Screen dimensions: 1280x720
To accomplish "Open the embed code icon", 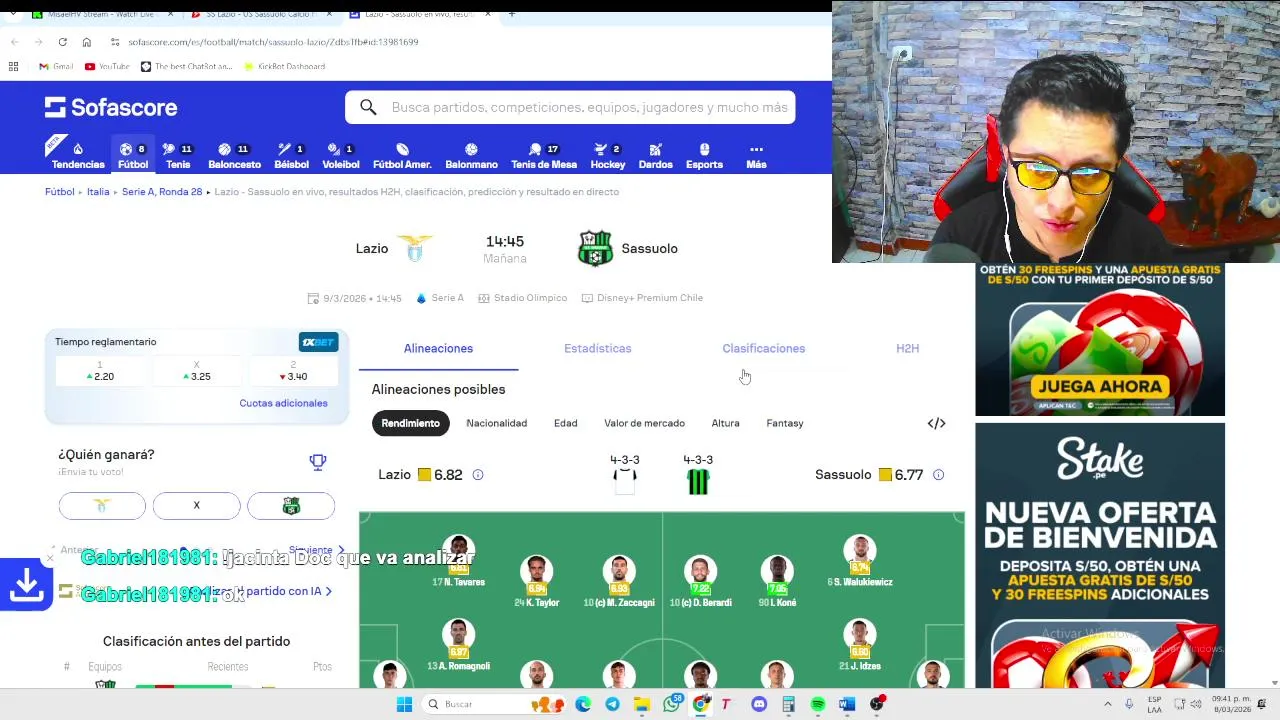I will pyautogui.click(x=936, y=423).
